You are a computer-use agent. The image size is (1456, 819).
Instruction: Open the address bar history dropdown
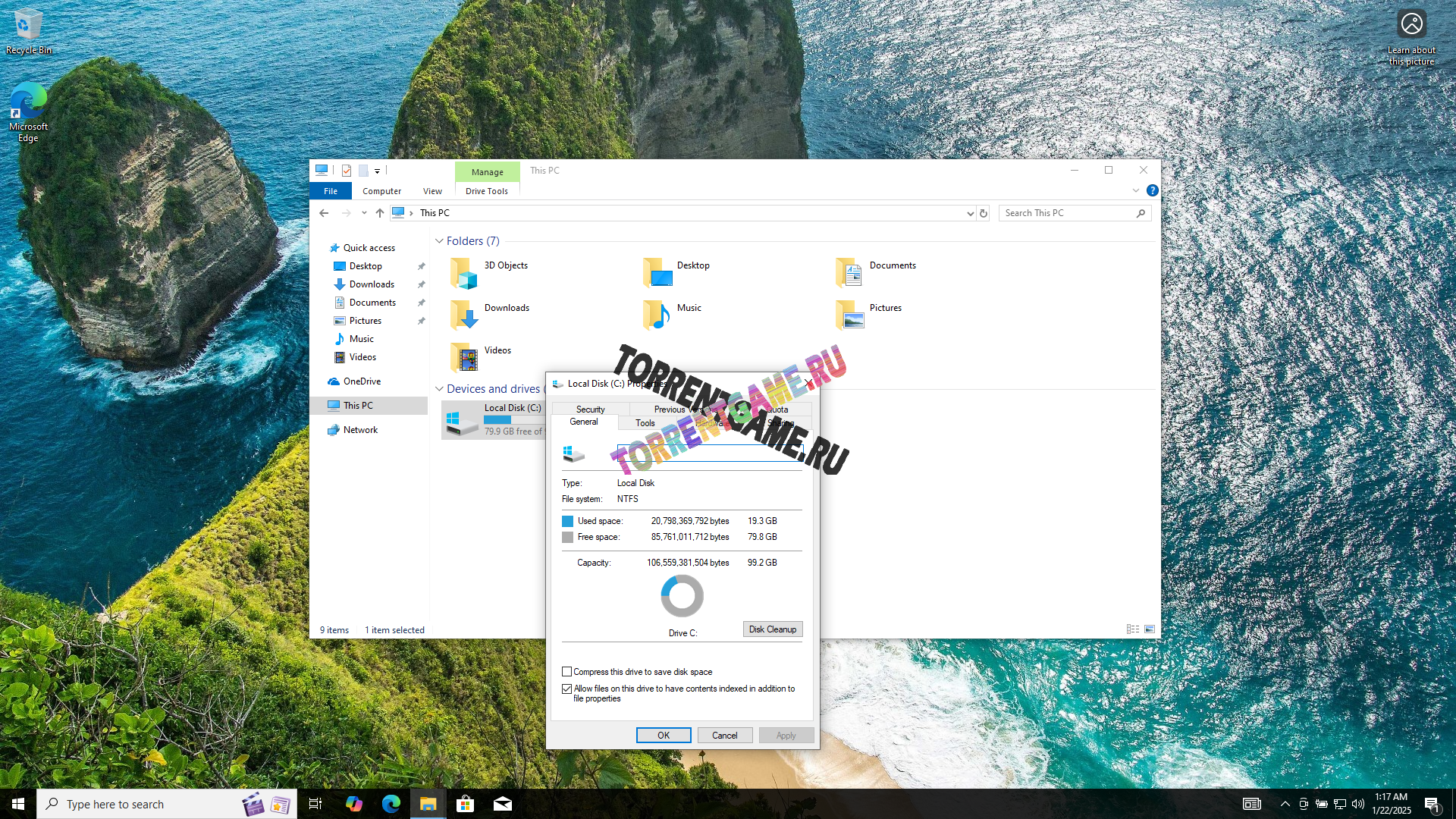[970, 214]
